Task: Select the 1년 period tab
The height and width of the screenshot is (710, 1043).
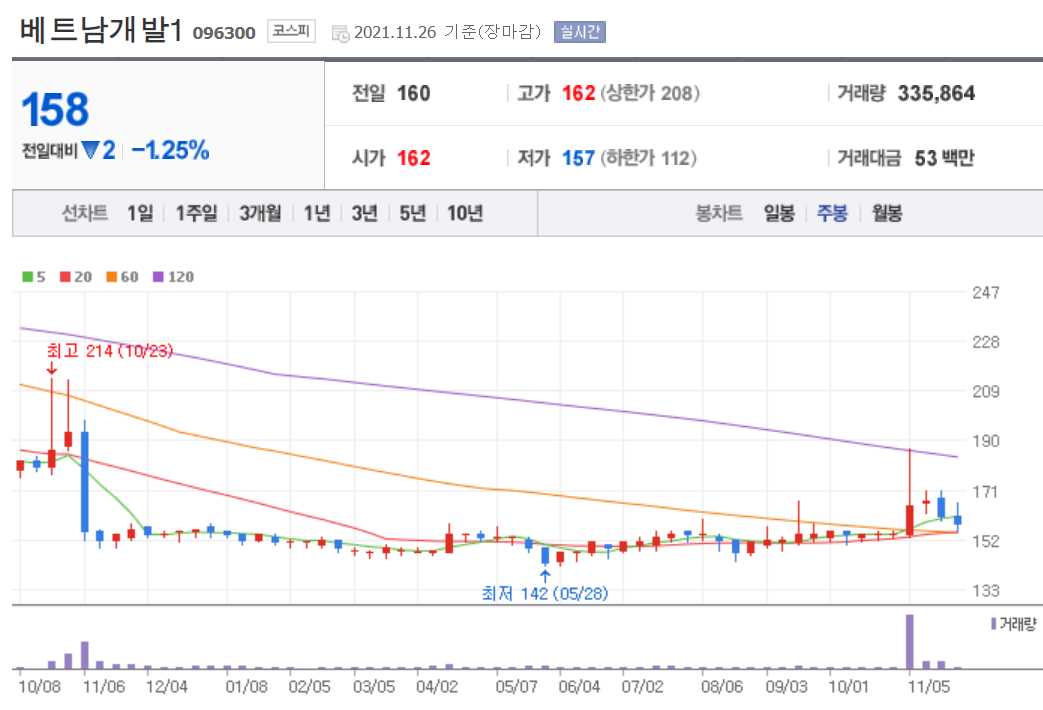Action: (x=314, y=213)
